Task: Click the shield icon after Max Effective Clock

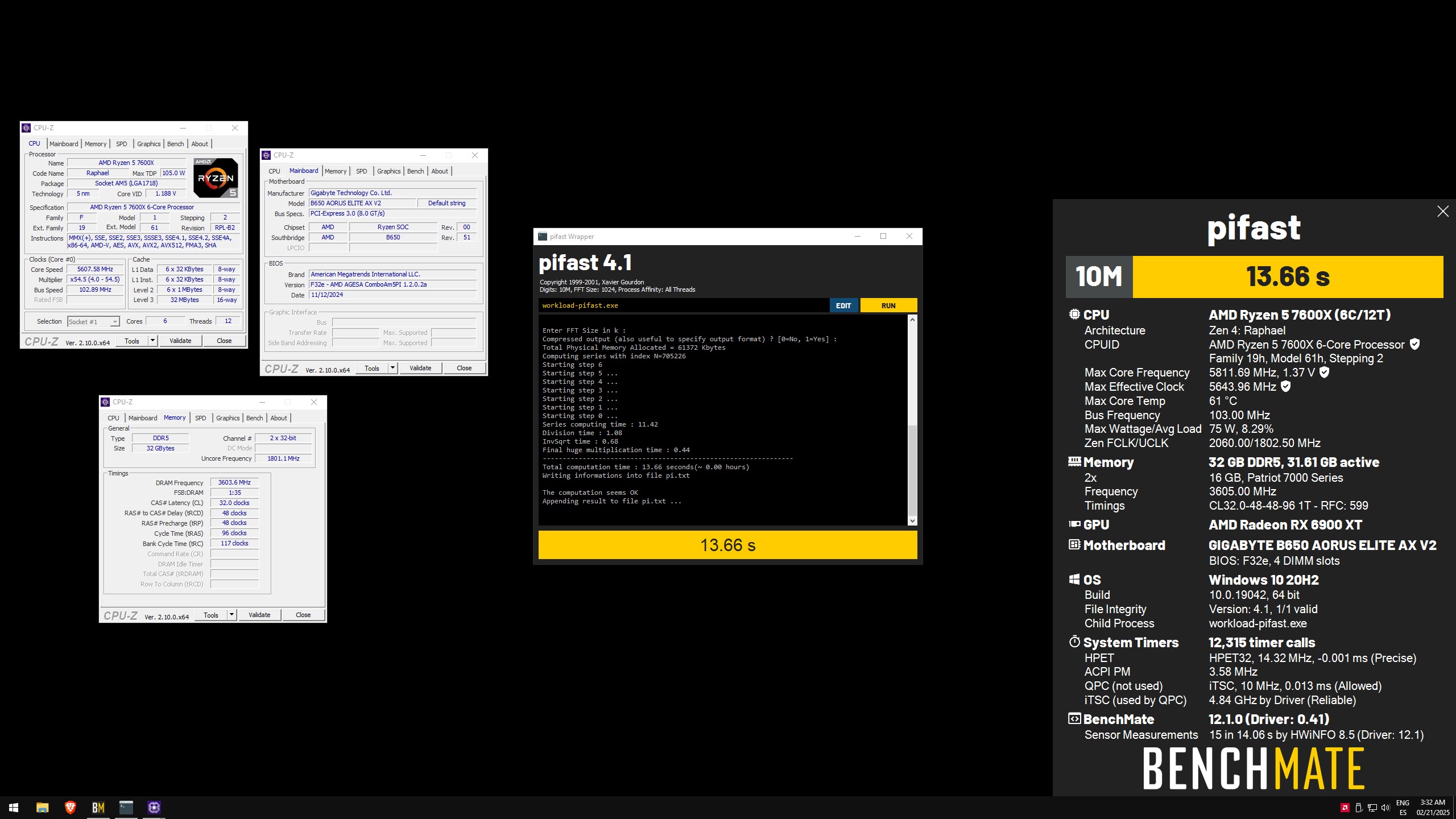Action: (1285, 386)
